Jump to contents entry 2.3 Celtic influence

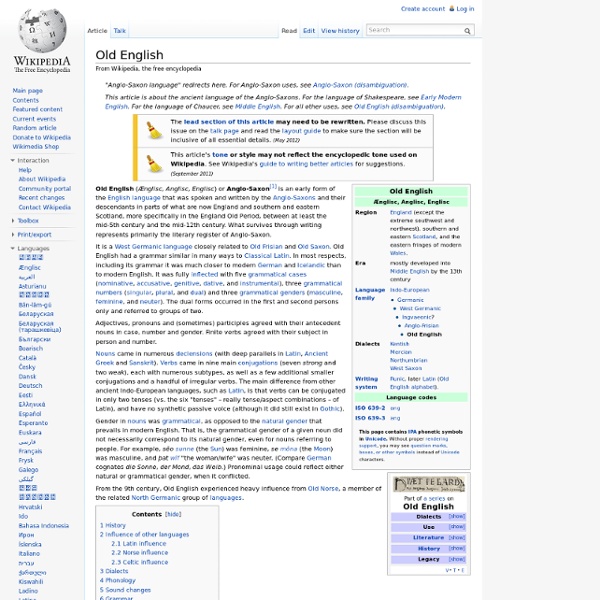point(140,562)
